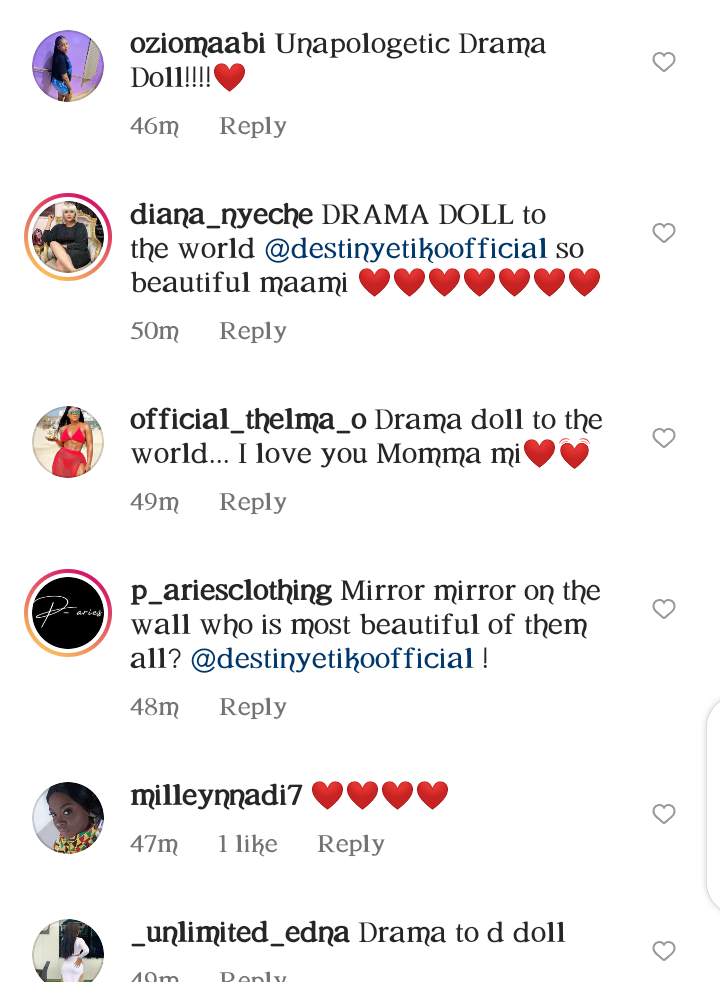The width and height of the screenshot is (720, 982).
Task: Like _unlimited_edna's comment
Action: click(x=664, y=951)
